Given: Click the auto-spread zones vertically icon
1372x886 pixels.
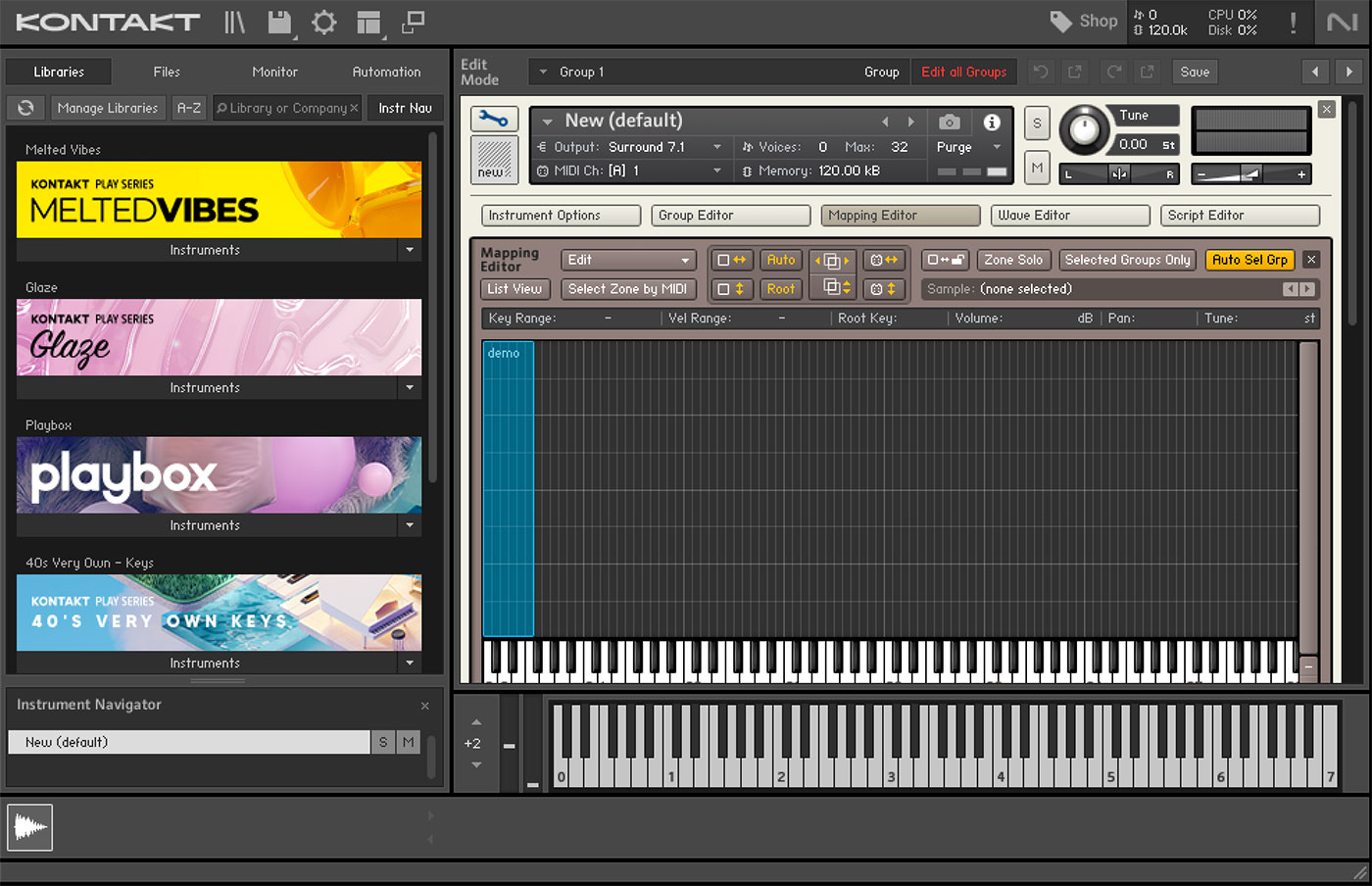Looking at the screenshot, I should pyautogui.click(x=832, y=288).
